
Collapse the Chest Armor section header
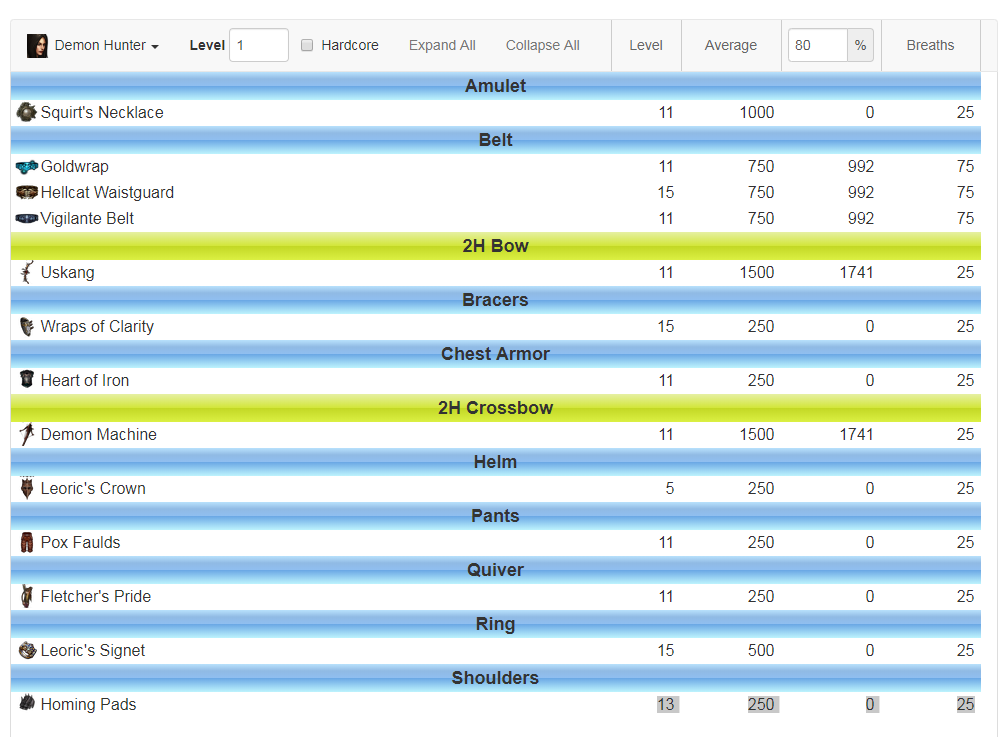[x=496, y=354]
